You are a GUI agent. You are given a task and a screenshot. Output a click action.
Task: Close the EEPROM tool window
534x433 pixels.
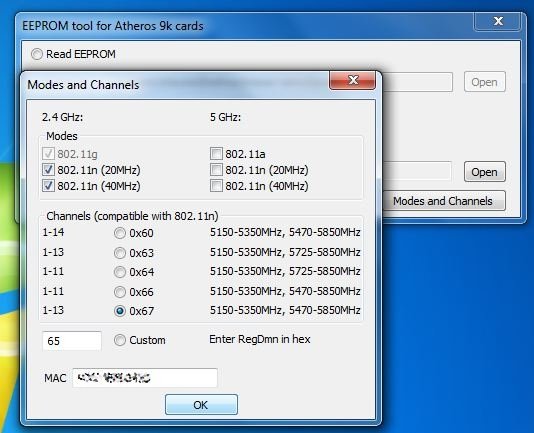(498, 21)
